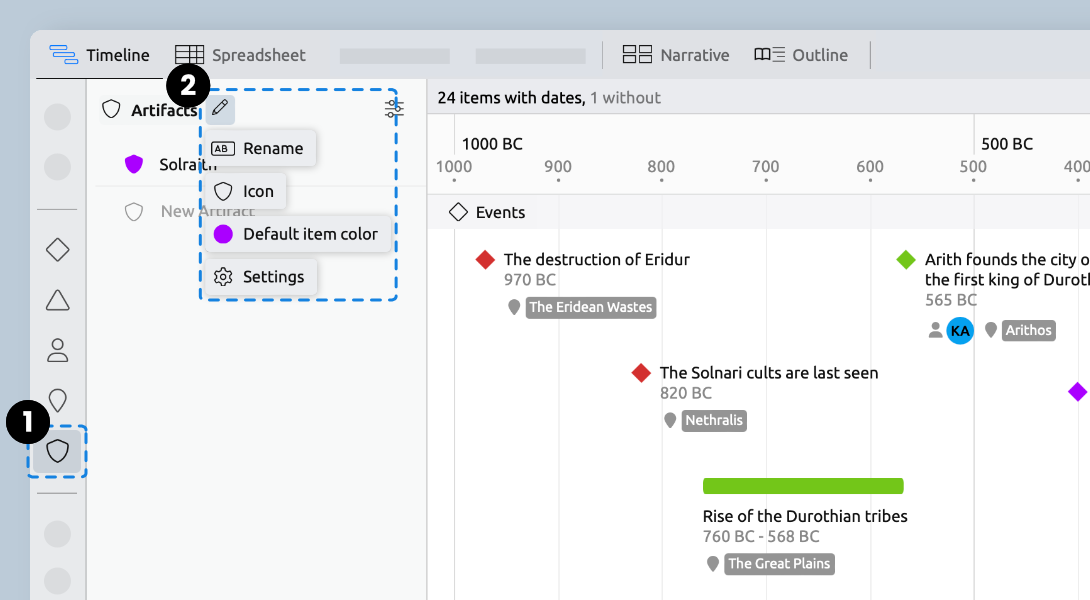Open the Arithos location tag
Viewport: 1090px width, 600px height.
[x=1028, y=330]
